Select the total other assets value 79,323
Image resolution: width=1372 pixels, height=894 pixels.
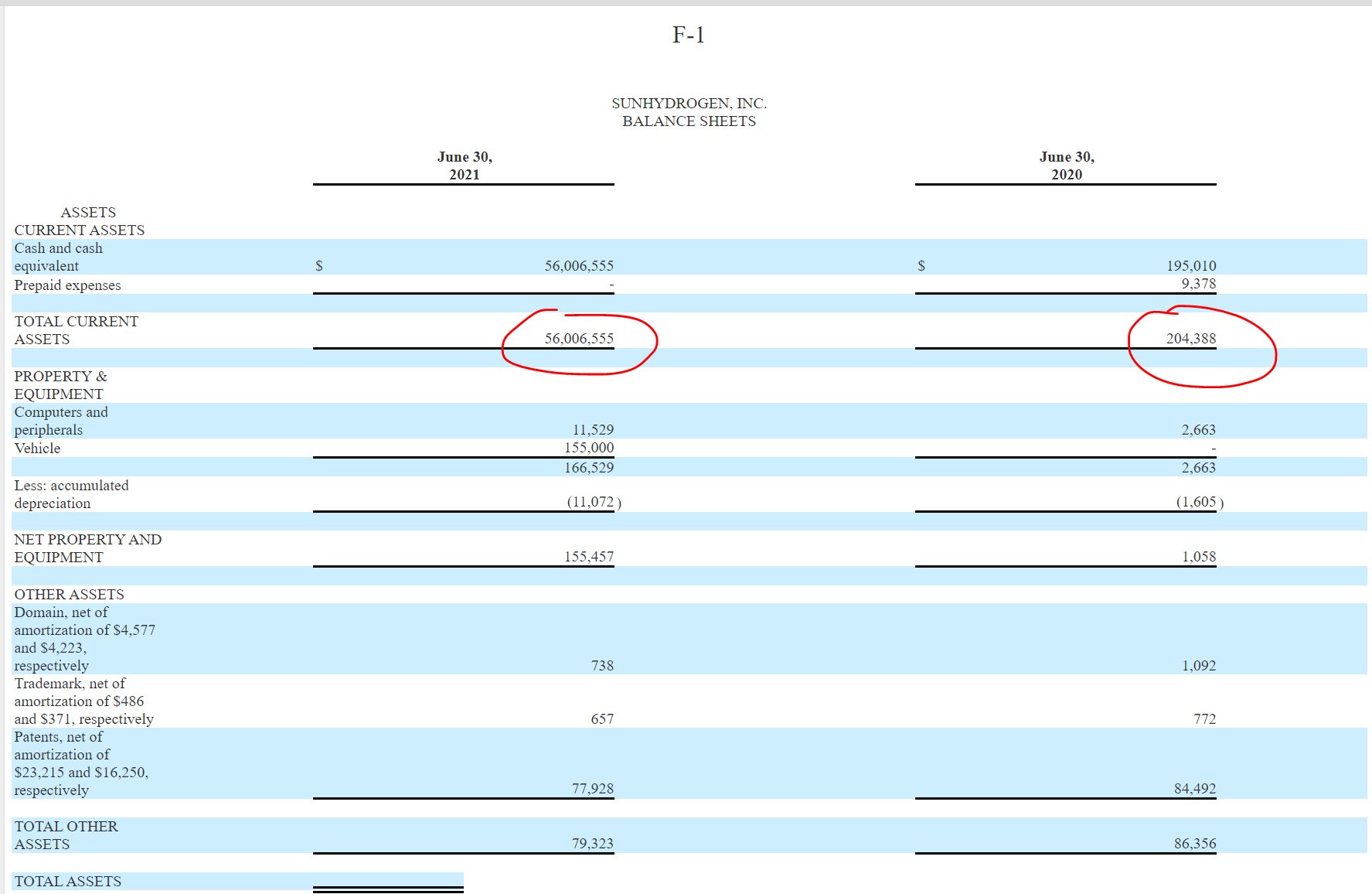[x=593, y=843]
